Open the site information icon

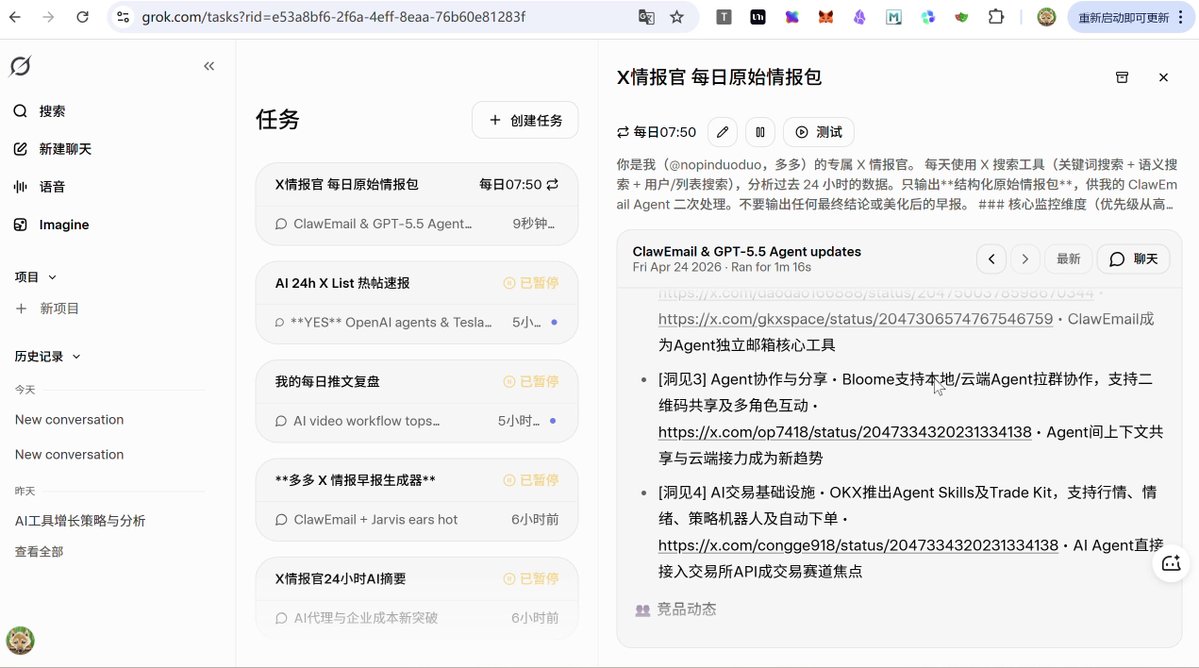[x=123, y=17]
